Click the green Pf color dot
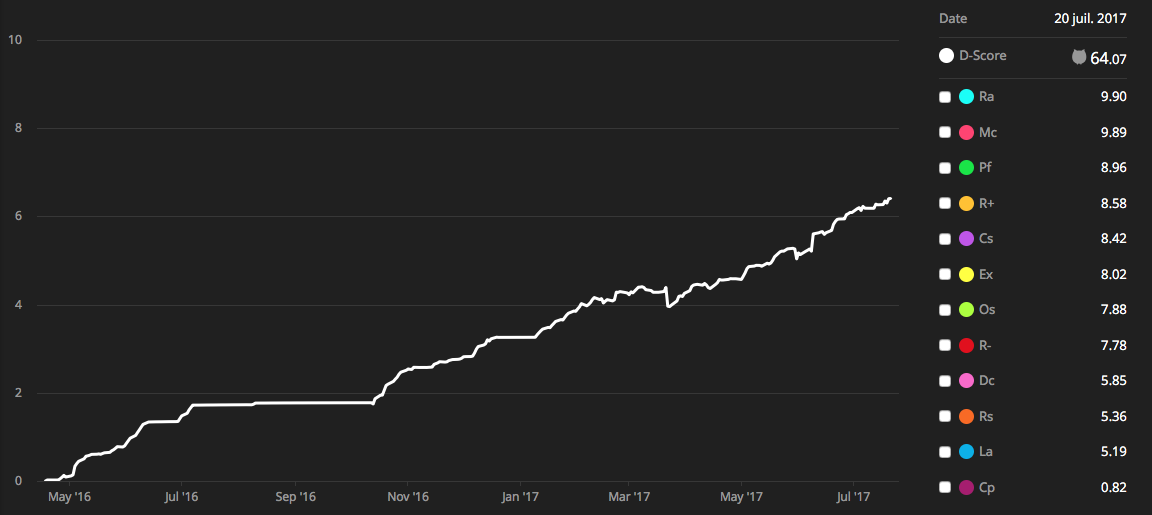 967,168
